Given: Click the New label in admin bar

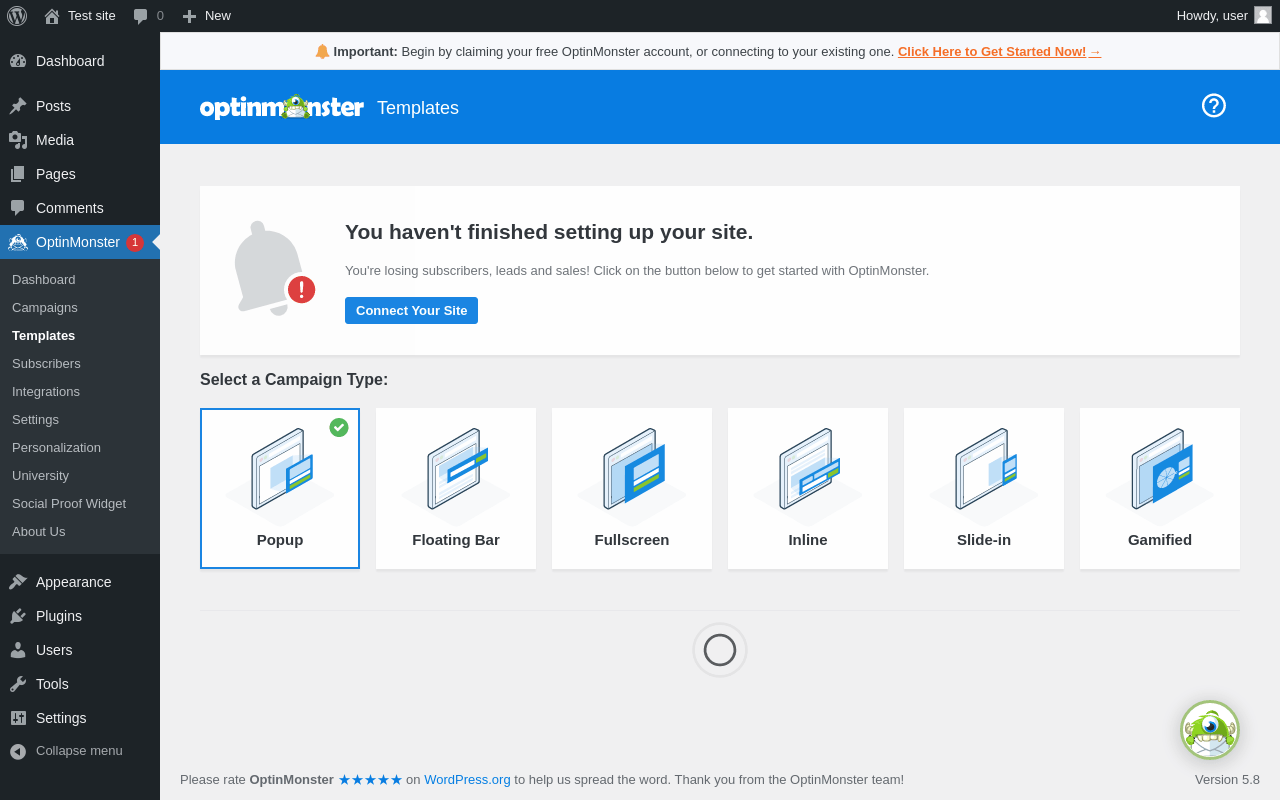Looking at the screenshot, I should coord(218,16).
